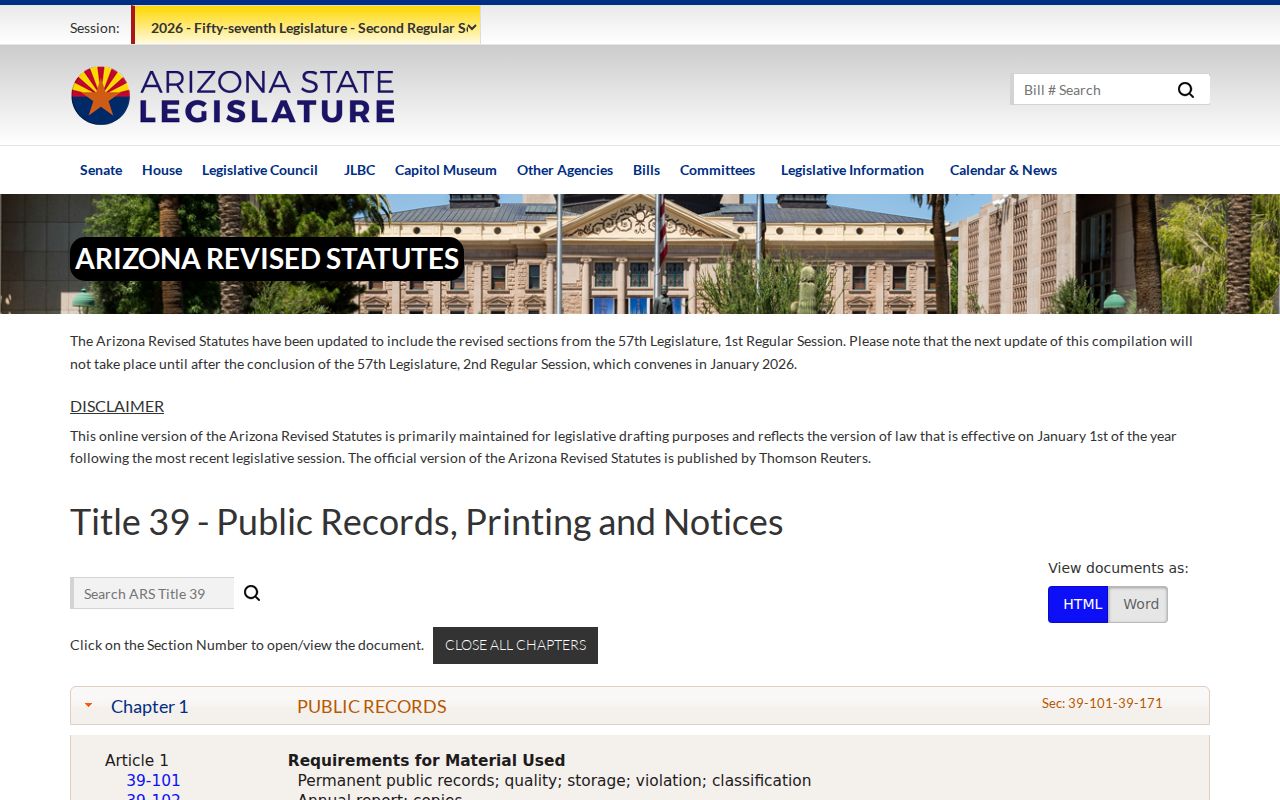Open the Other Agencies menu
This screenshot has width=1280, height=800.
(x=565, y=170)
